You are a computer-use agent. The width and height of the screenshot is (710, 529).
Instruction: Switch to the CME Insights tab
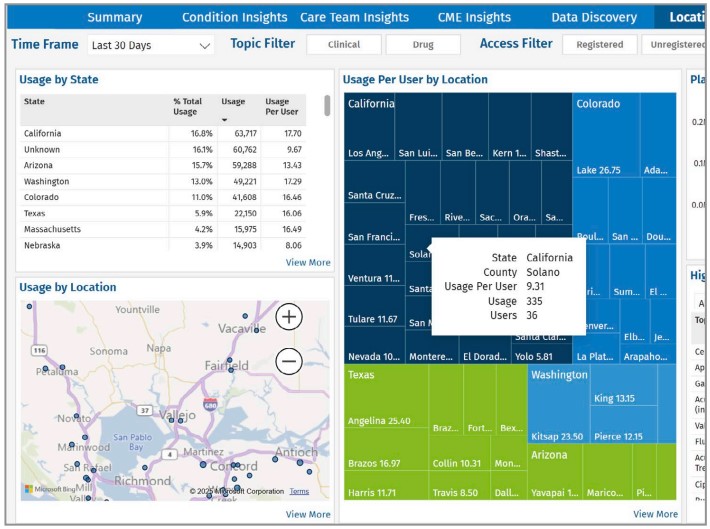pos(474,17)
